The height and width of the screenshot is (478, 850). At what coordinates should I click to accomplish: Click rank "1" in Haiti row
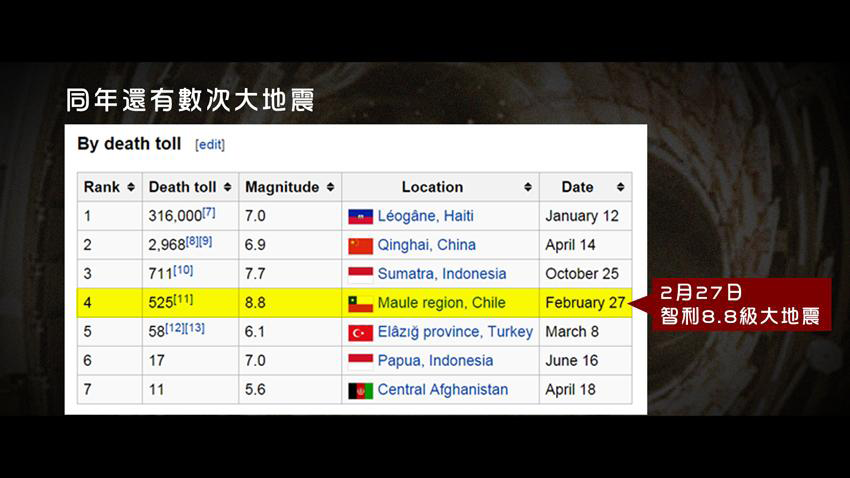(87, 216)
